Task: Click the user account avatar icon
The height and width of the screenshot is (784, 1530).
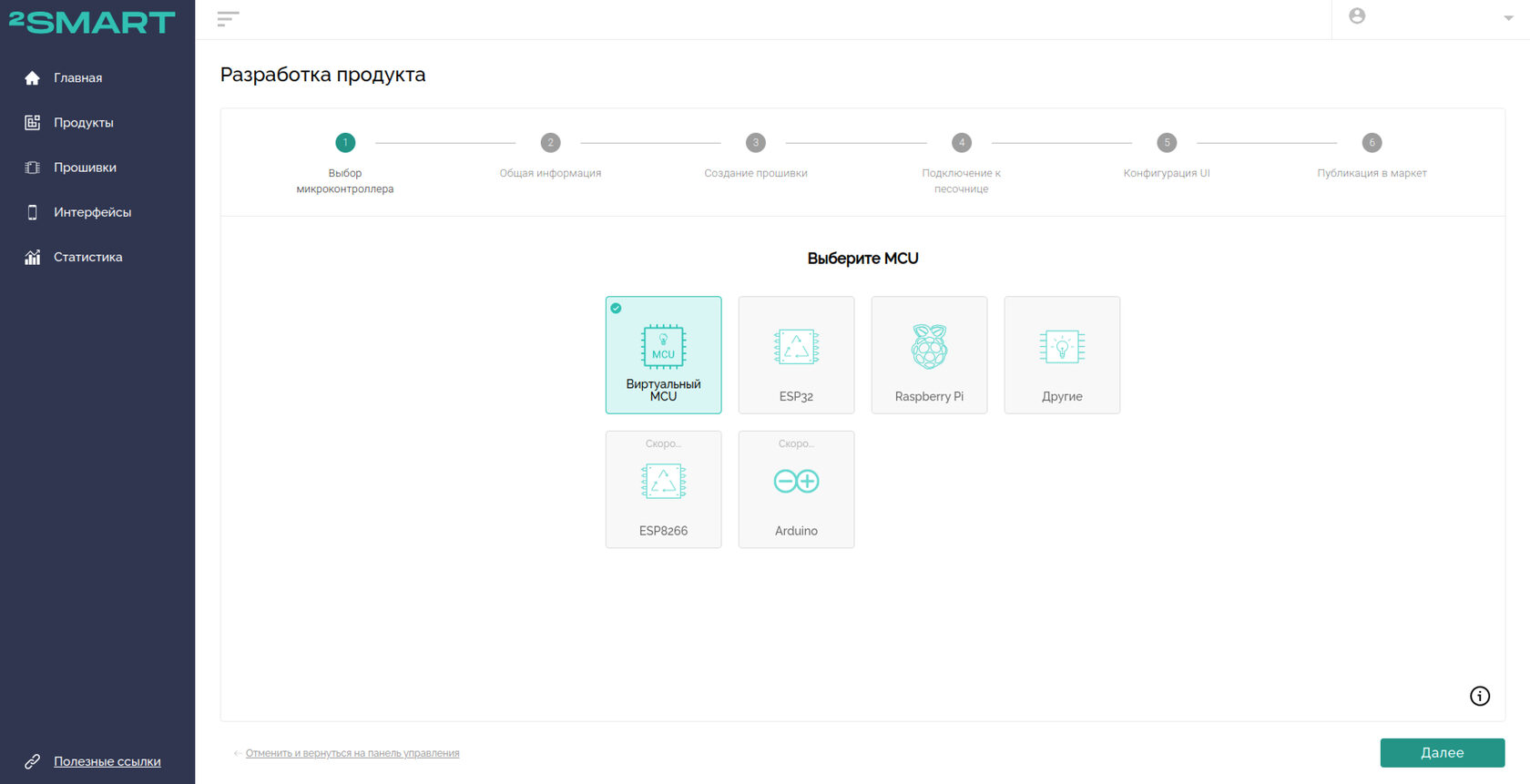Action: pyautogui.click(x=1357, y=15)
